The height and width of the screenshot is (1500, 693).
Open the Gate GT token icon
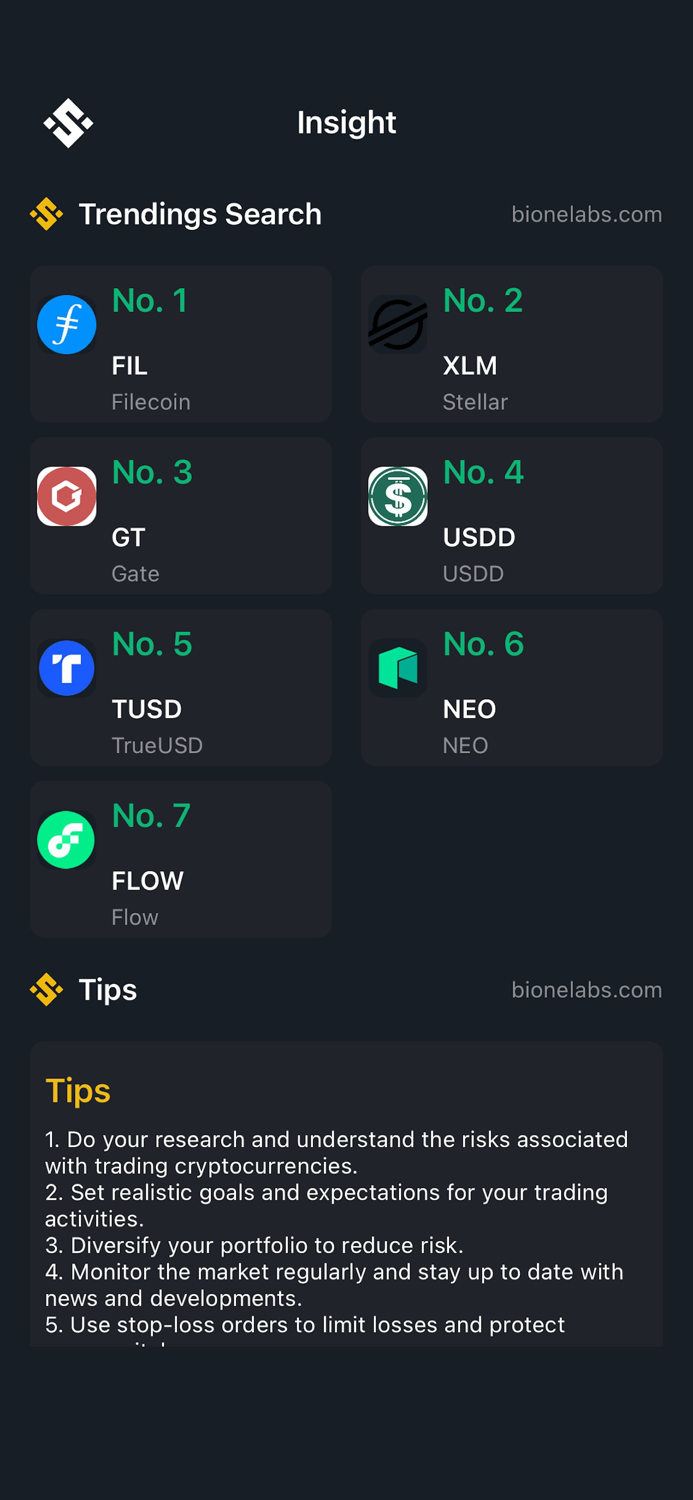pos(66,496)
